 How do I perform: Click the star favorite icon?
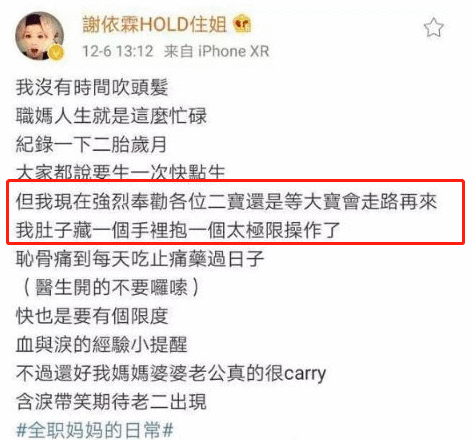(433, 28)
